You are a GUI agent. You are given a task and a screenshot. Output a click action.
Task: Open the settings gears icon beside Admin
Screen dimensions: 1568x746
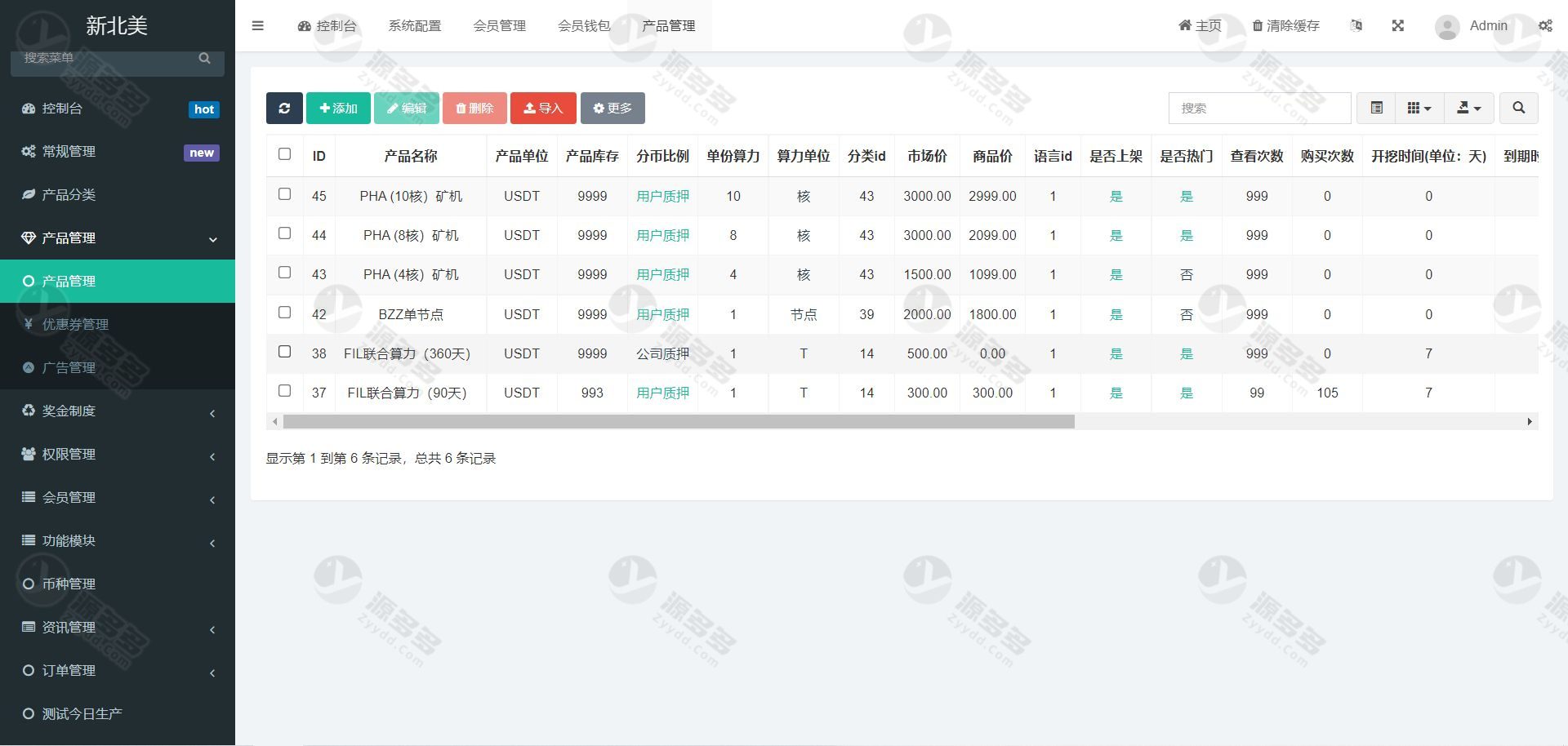(x=1545, y=25)
